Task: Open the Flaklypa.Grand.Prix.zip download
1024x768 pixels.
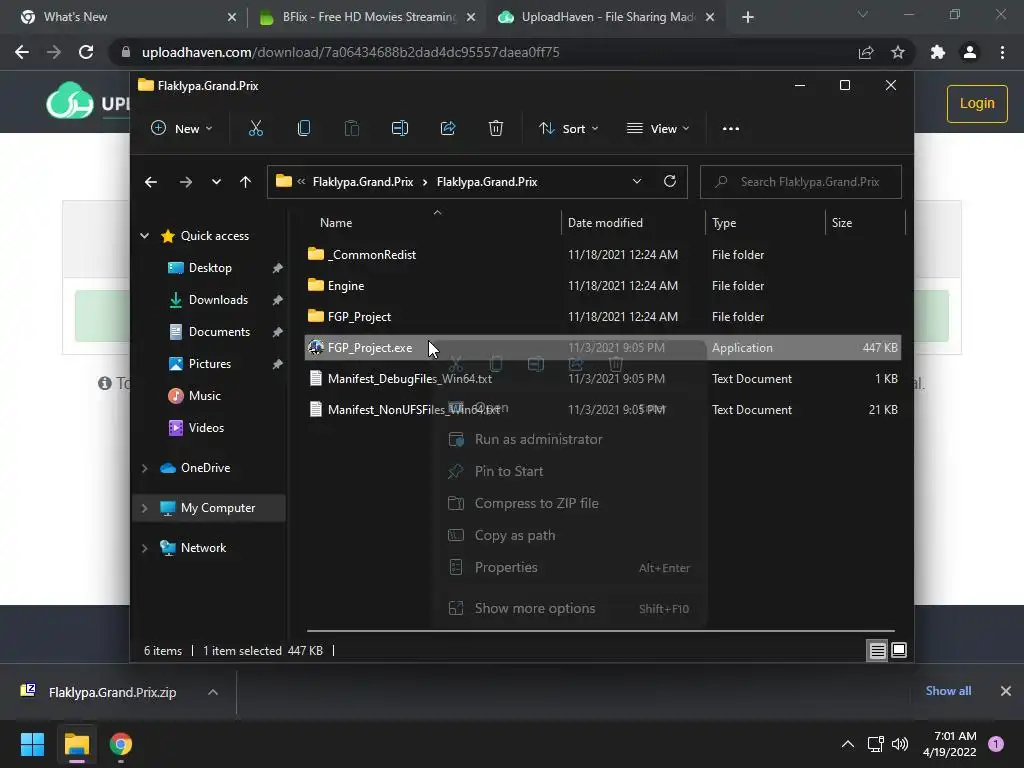Action: (x=112, y=692)
